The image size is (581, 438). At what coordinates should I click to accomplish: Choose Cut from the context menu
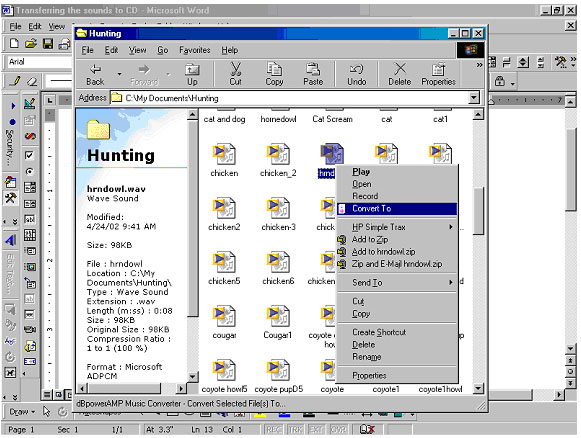point(397,301)
